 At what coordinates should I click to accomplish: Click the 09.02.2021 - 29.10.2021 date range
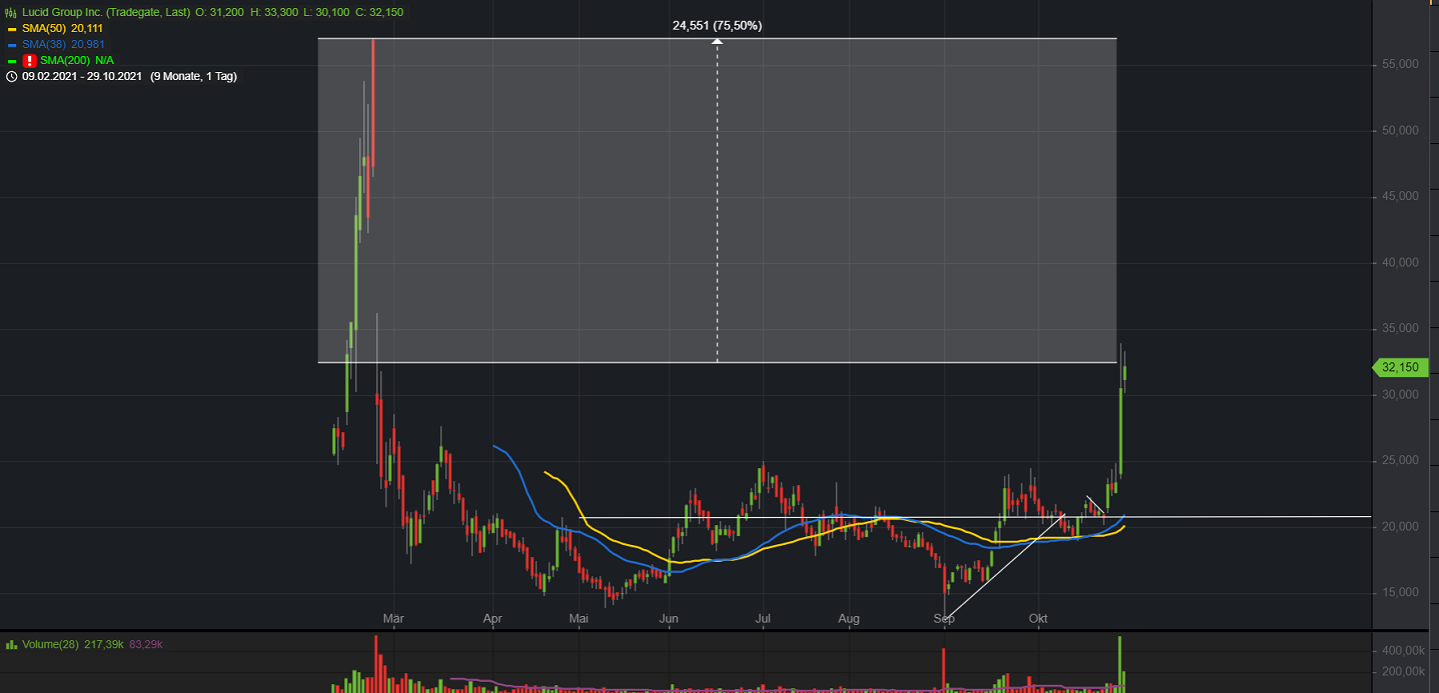[x=83, y=77]
